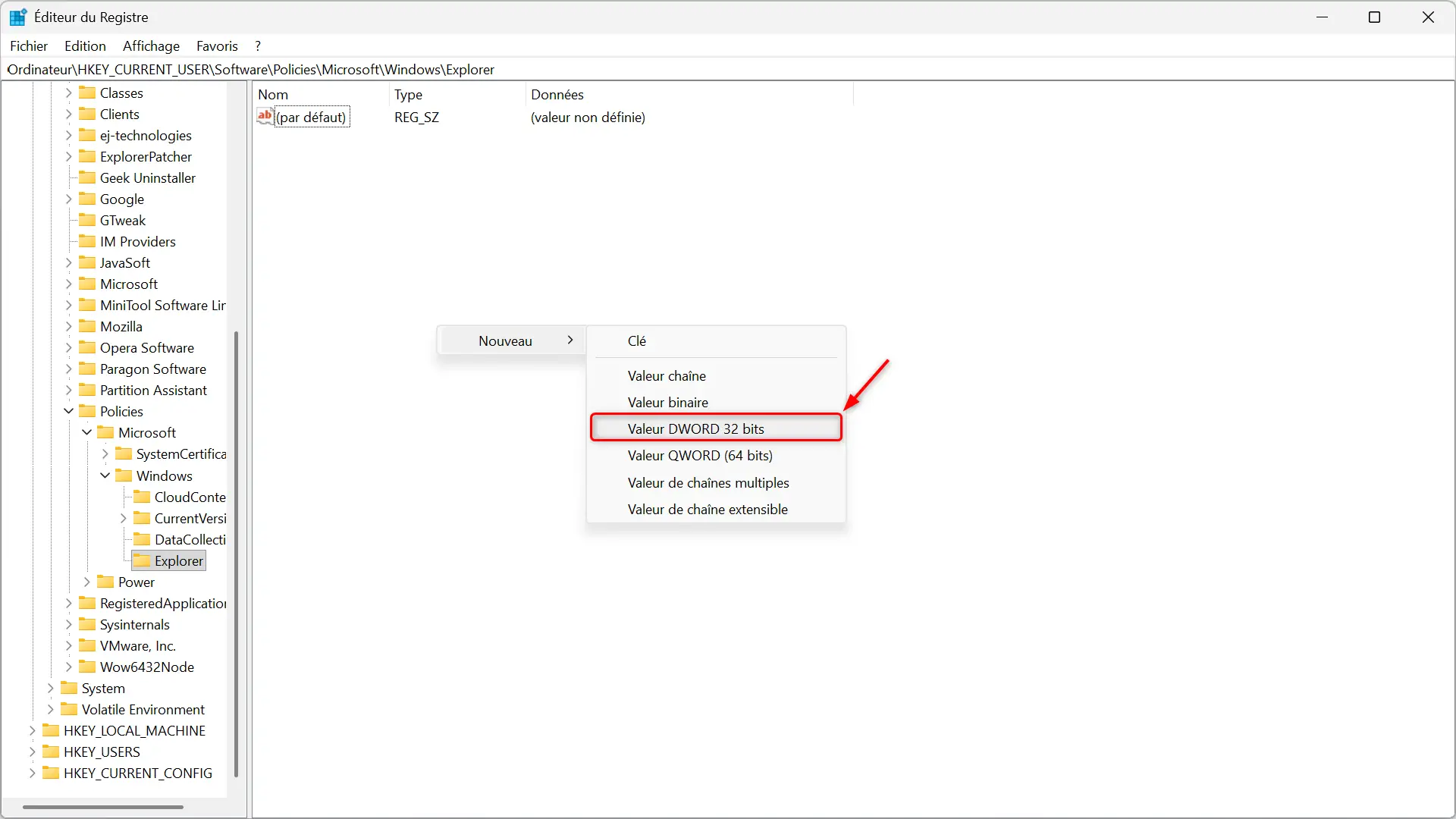This screenshot has height=819, width=1456.
Task: Click the Volatile Environment folder icon
Action: click(69, 709)
